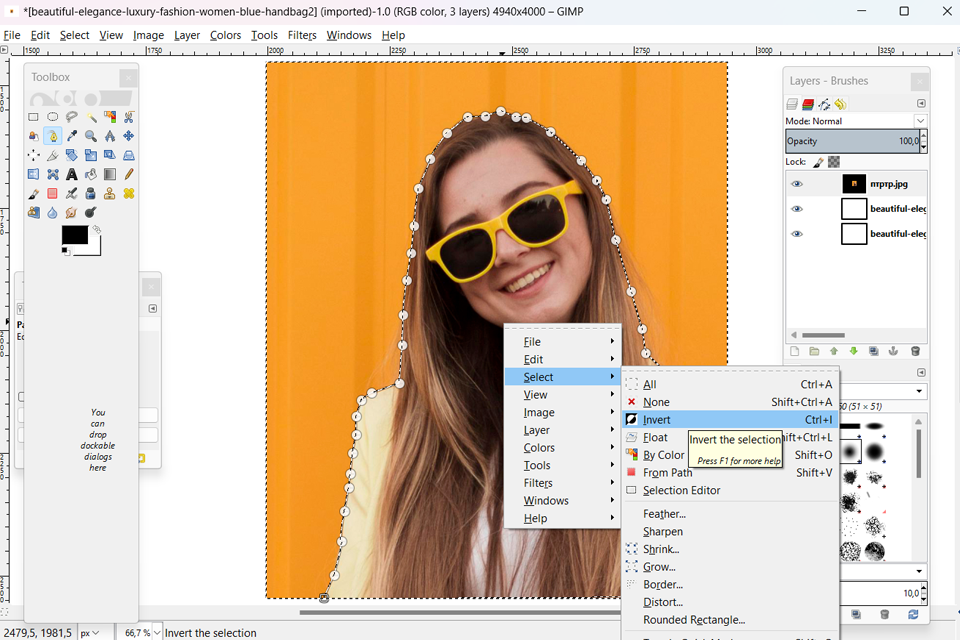Swap foreground and background colors

point(97,229)
